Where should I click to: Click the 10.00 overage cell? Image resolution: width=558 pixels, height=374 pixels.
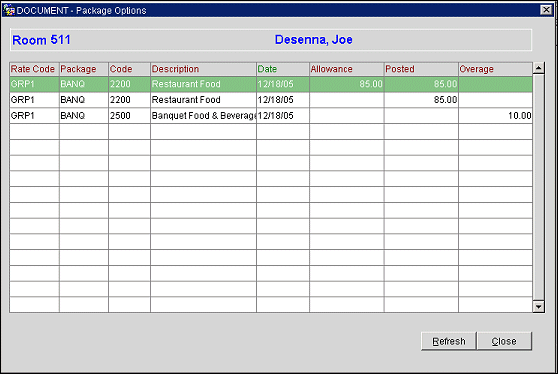click(x=496, y=116)
